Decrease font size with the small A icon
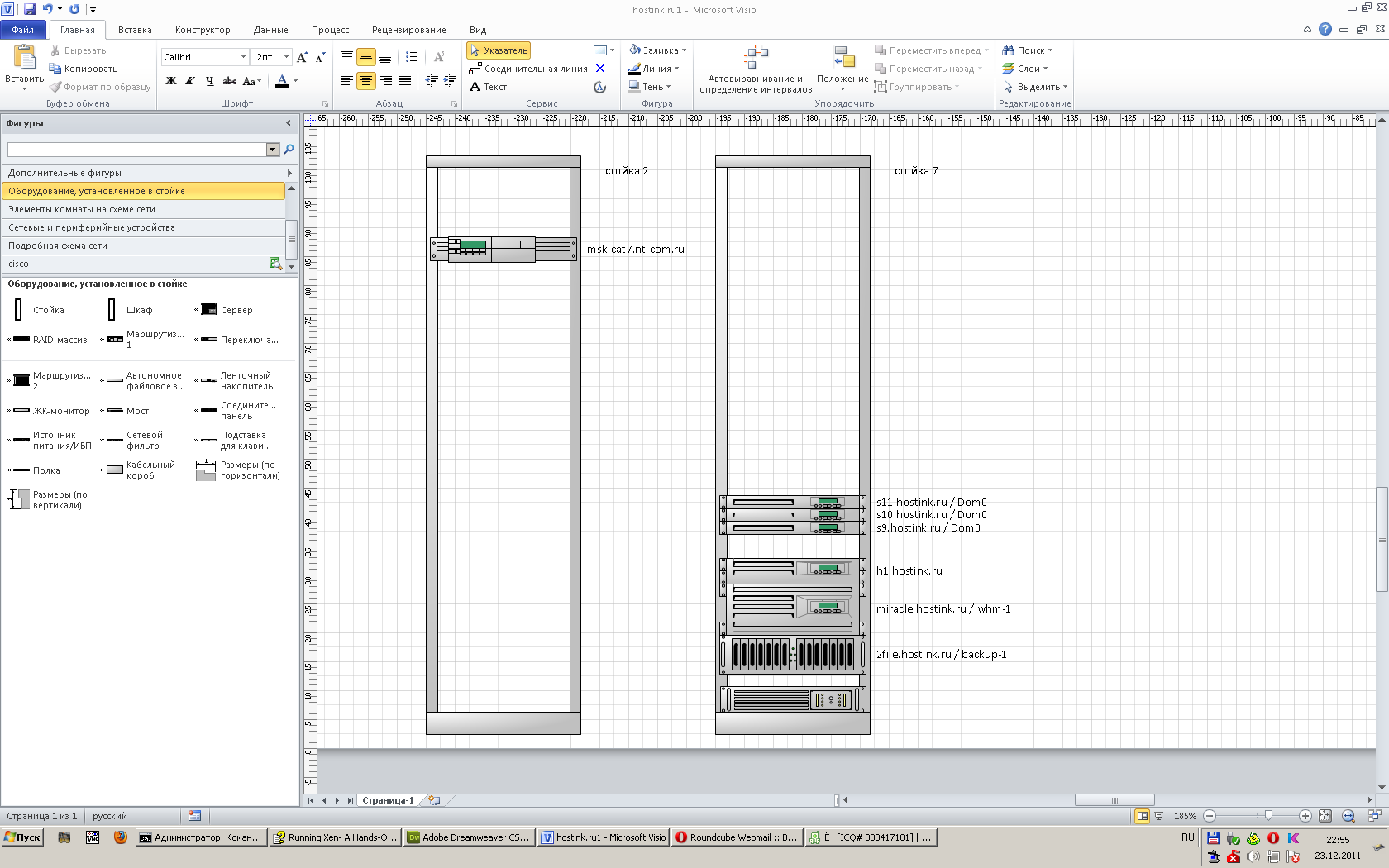Screen dimensions: 1389x868 (x=321, y=57)
